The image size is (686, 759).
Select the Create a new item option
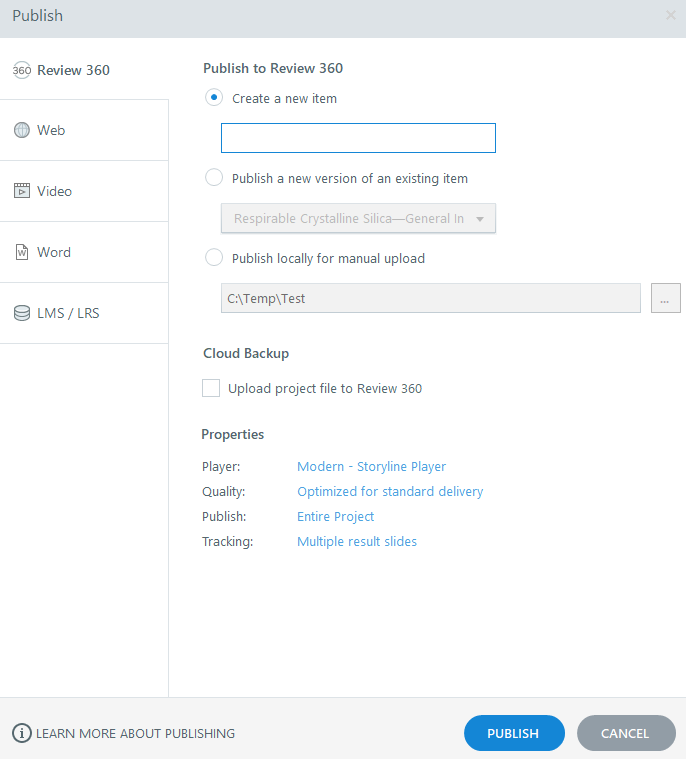[x=213, y=98]
